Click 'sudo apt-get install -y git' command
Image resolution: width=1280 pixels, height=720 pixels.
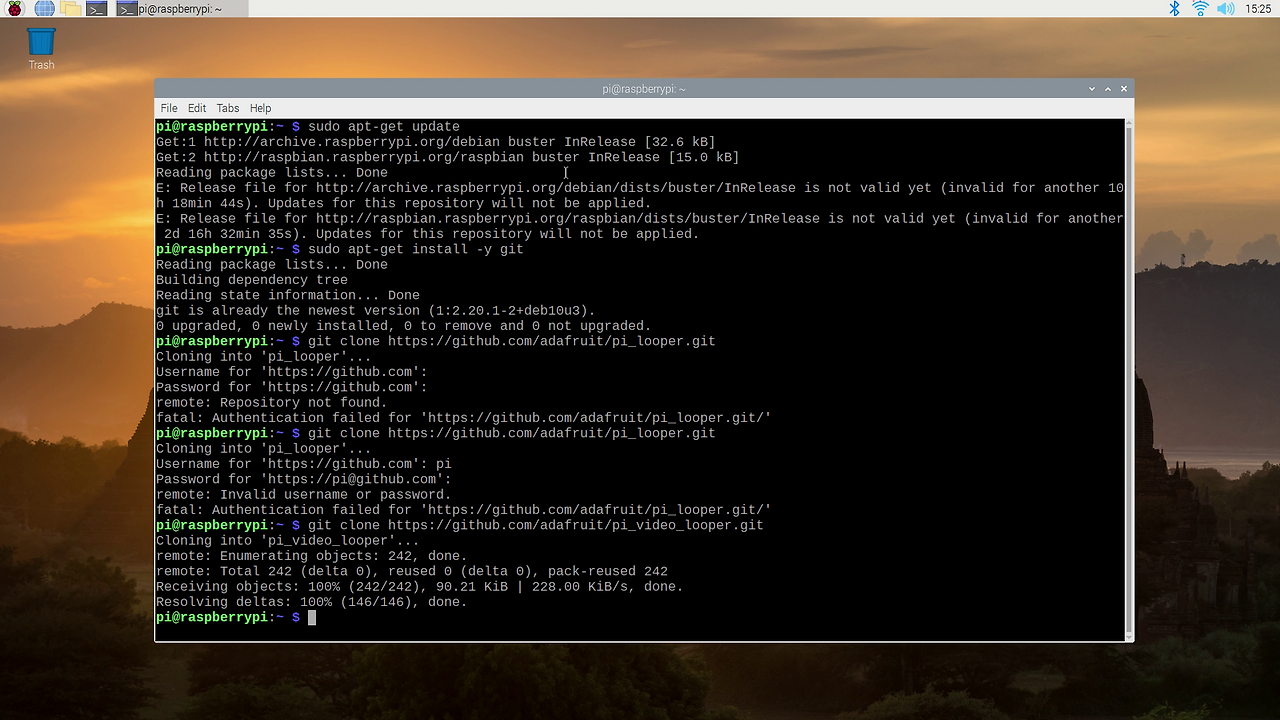[416, 249]
